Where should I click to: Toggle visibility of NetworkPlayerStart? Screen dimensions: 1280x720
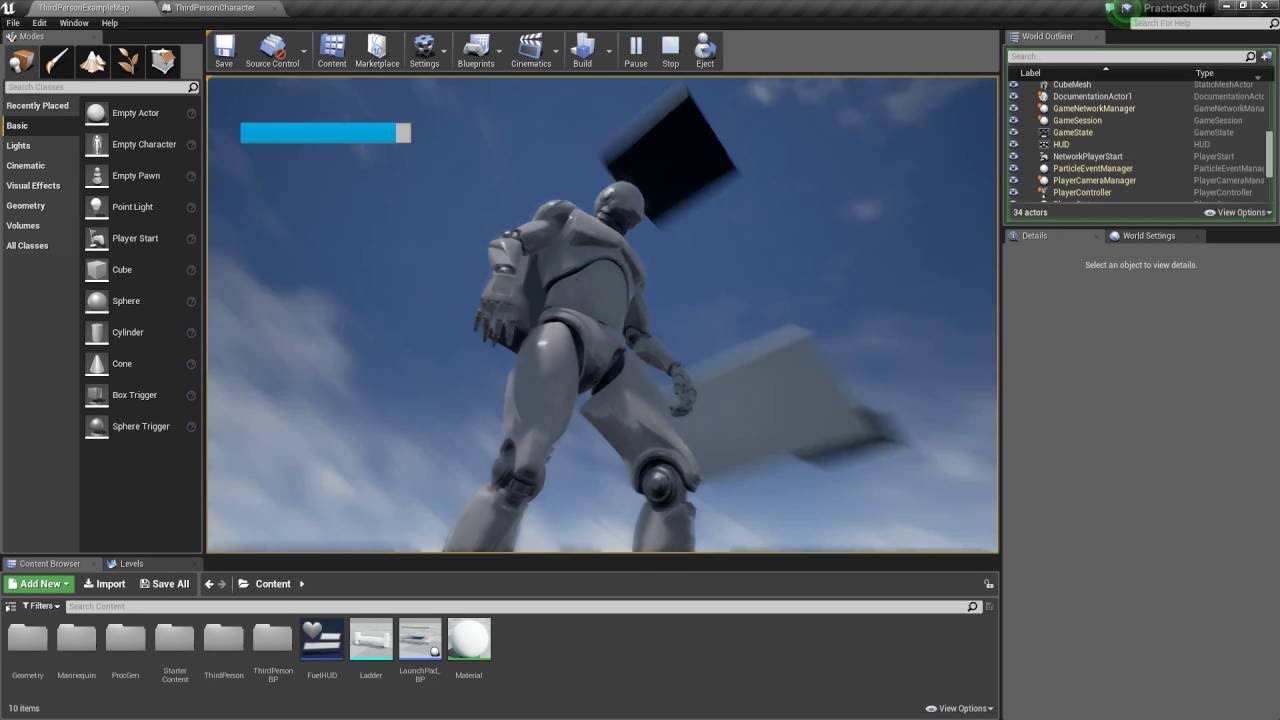pos(1013,157)
